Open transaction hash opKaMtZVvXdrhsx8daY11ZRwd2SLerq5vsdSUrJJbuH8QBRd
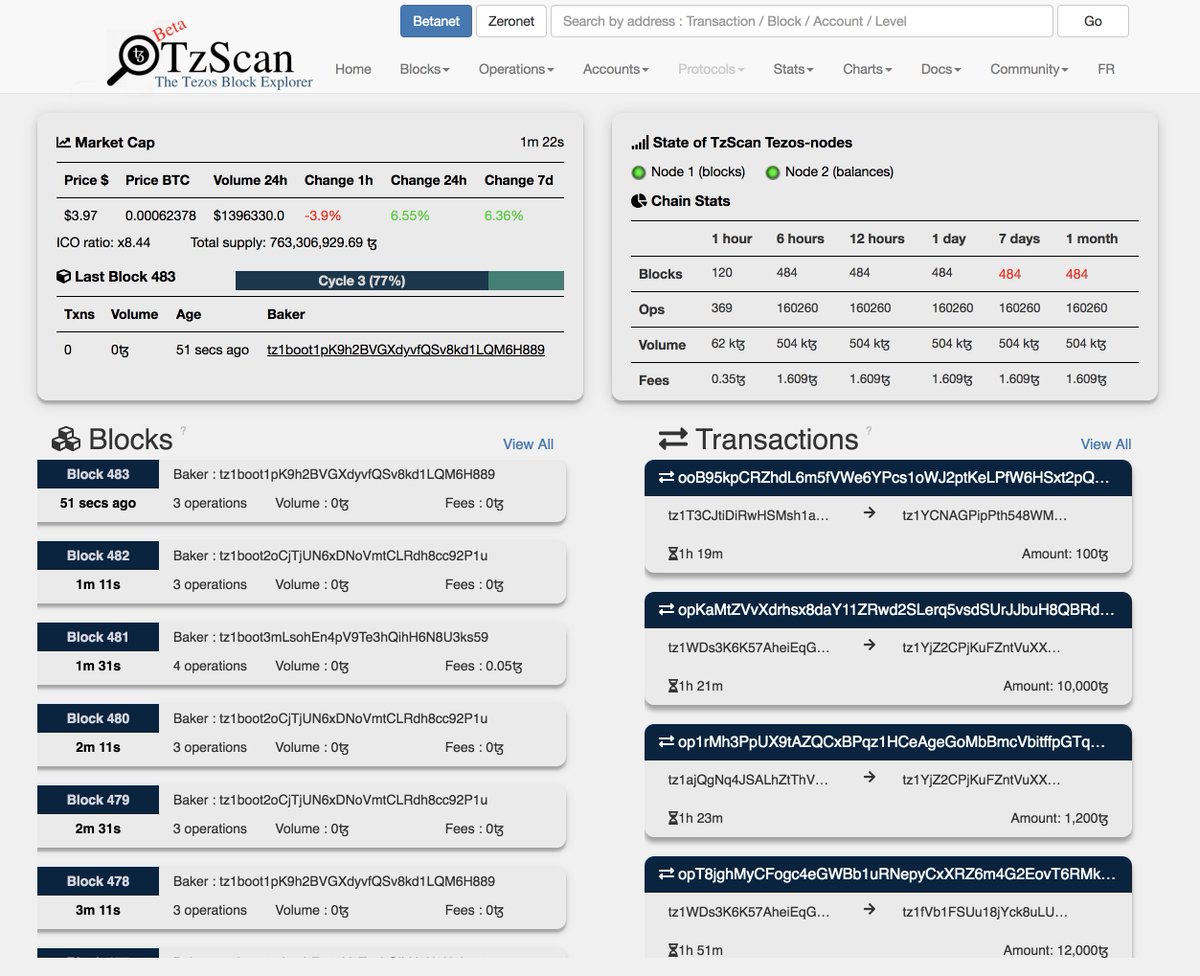This screenshot has height=976, width=1200. 896,610
